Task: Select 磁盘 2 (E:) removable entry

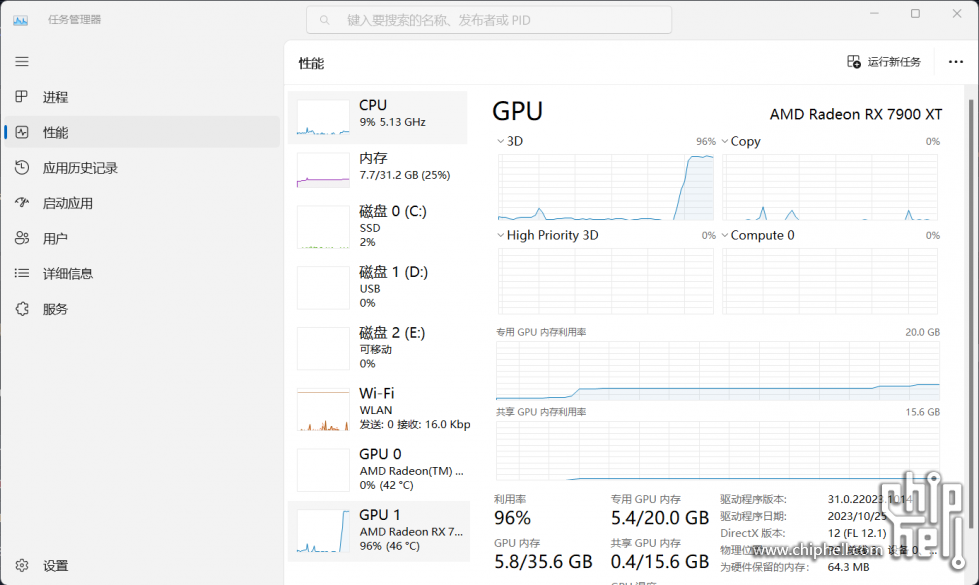Action: click(x=378, y=347)
